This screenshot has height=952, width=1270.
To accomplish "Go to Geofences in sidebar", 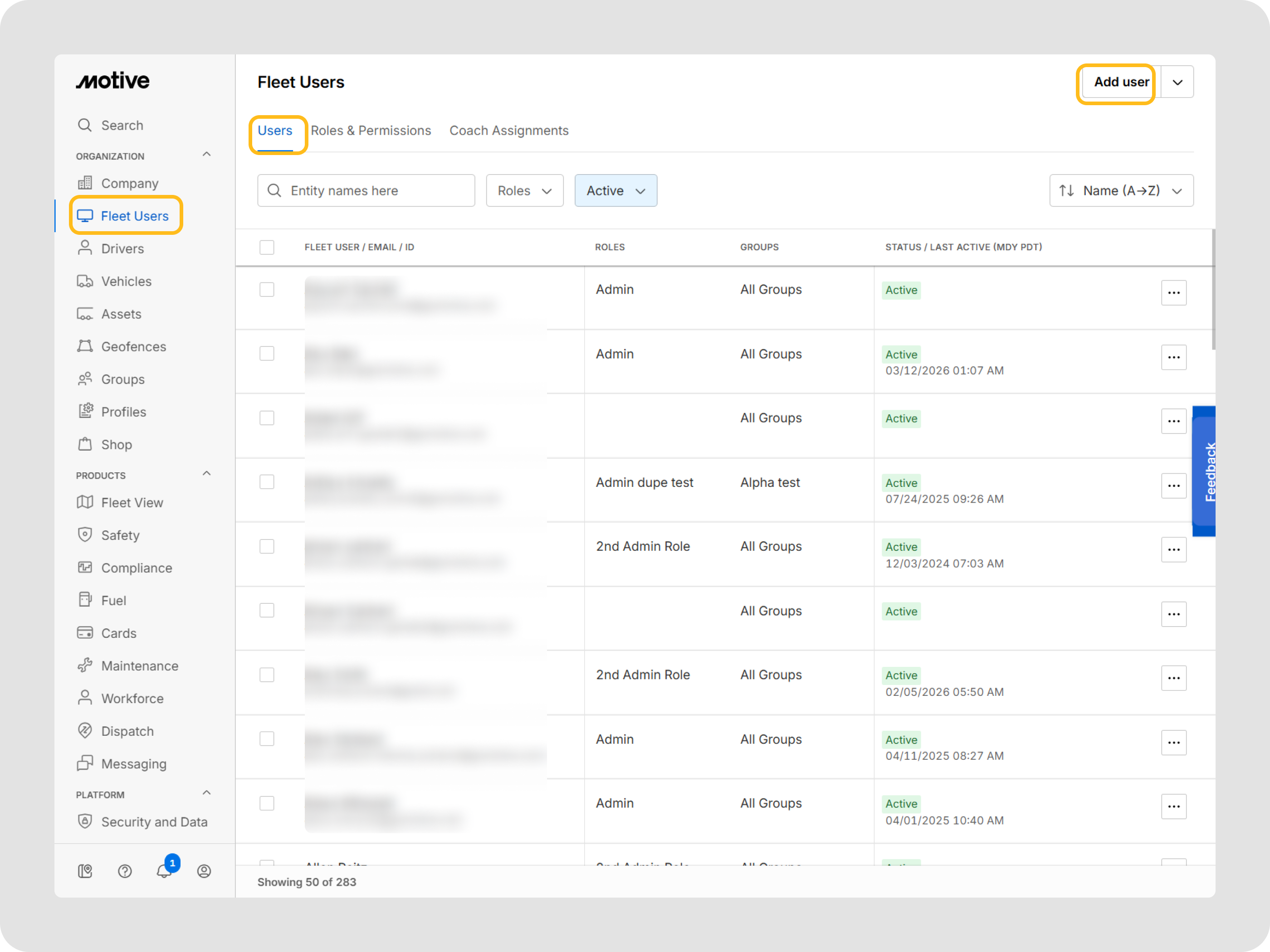I will (x=133, y=347).
